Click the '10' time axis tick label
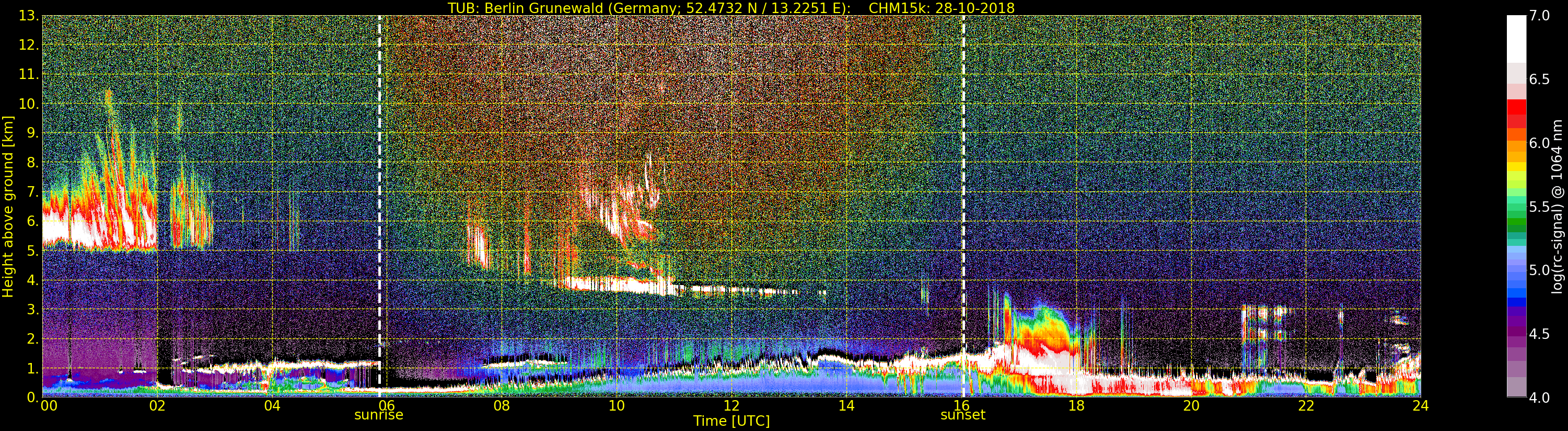This screenshot has height=431, width=1568. [x=617, y=405]
